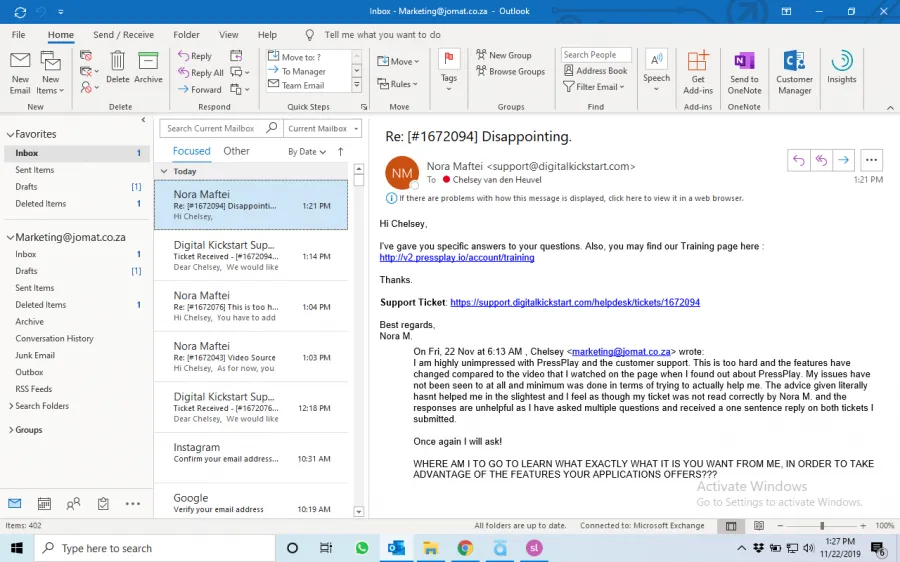Image resolution: width=900 pixels, height=562 pixels.
Task: Switch to reading view in status bar
Action: click(x=758, y=525)
